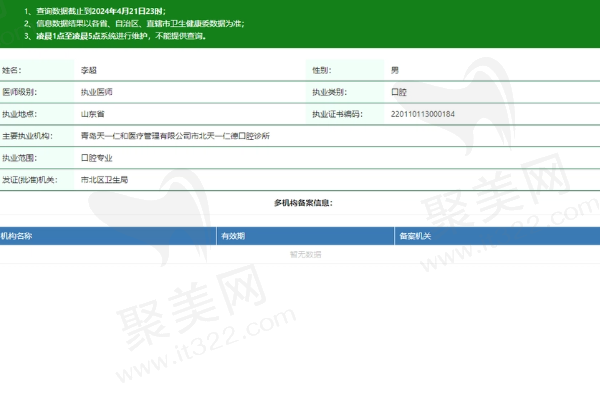Select the location value 山东省

(x=93, y=114)
